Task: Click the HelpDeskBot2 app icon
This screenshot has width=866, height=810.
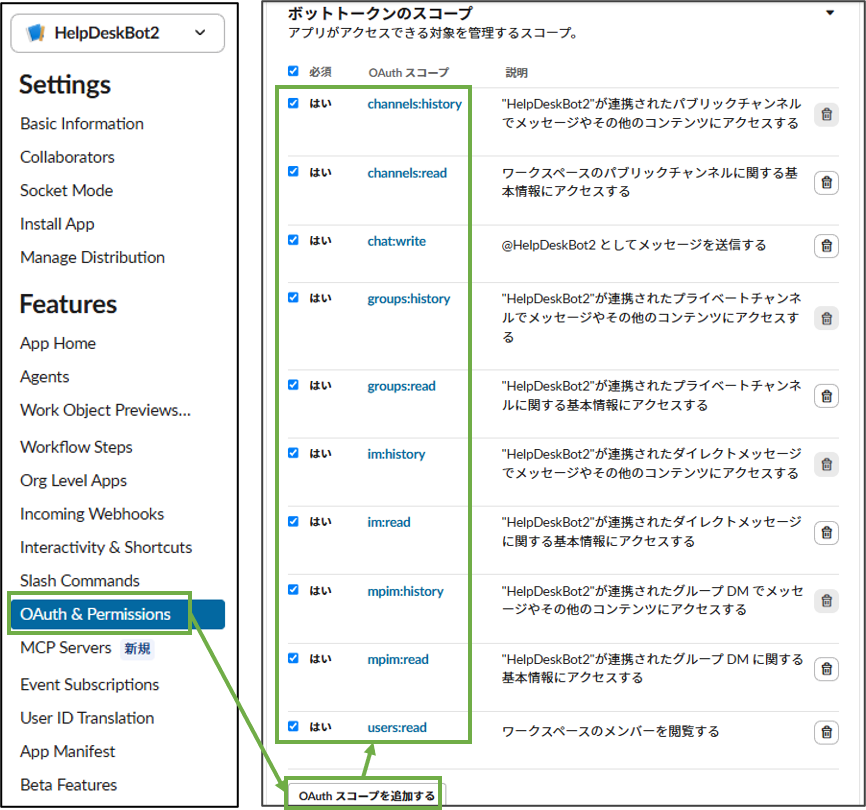Action: [36, 33]
